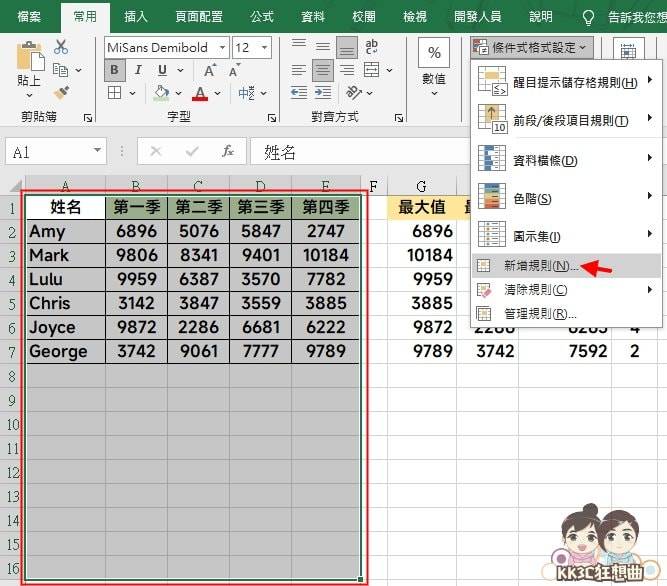Open Fill Color dropdown arrow

178,93
